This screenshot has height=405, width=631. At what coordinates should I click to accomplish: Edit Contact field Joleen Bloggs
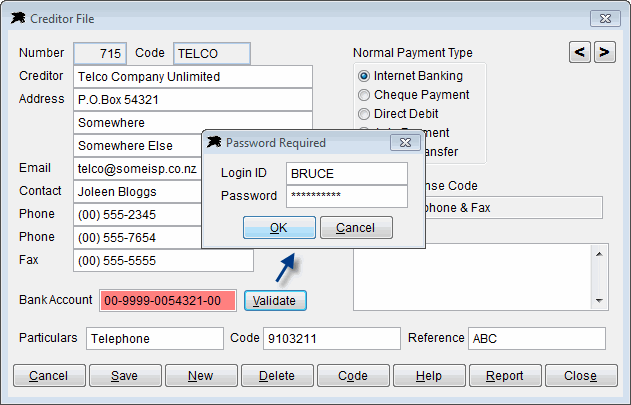point(138,192)
